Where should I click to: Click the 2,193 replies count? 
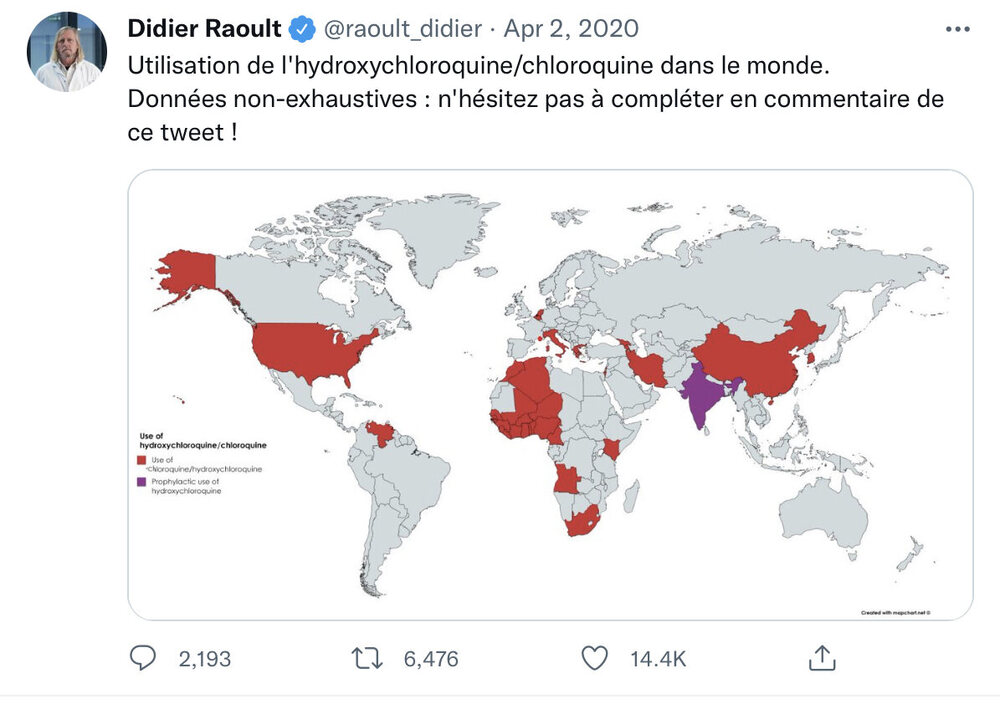pos(204,659)
